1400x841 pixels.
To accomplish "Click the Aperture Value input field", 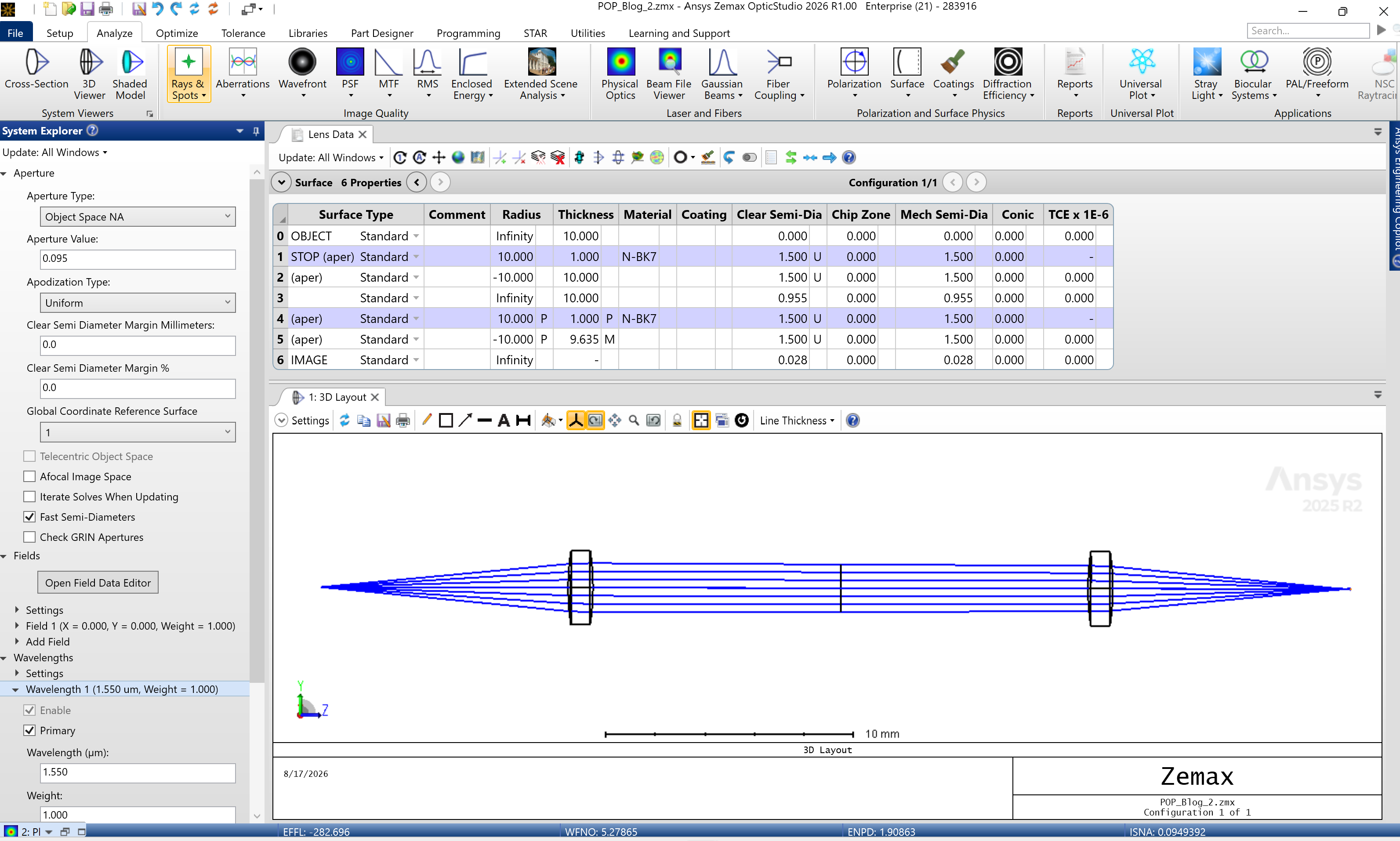I will (x=138, y=259).
